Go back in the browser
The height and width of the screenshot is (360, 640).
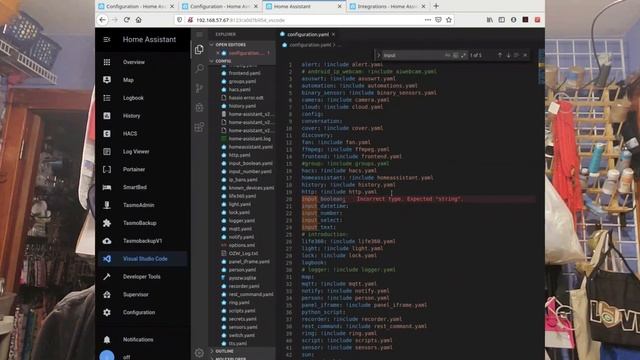[x=102, y=20]
